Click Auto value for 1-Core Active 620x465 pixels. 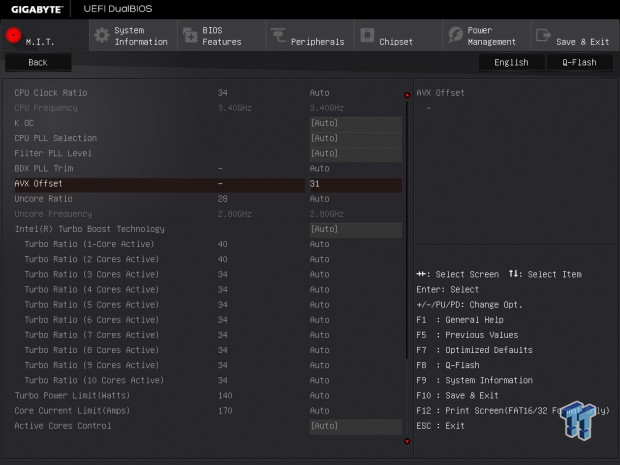coord(319,244)
